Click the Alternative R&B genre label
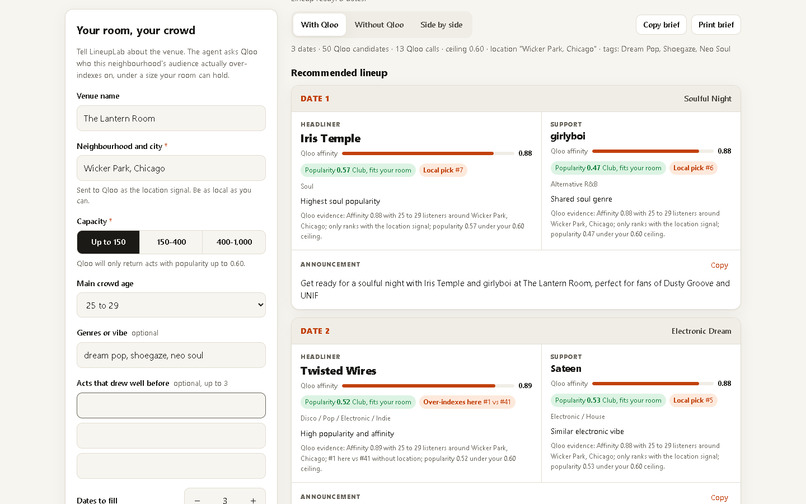 (574, 184)
